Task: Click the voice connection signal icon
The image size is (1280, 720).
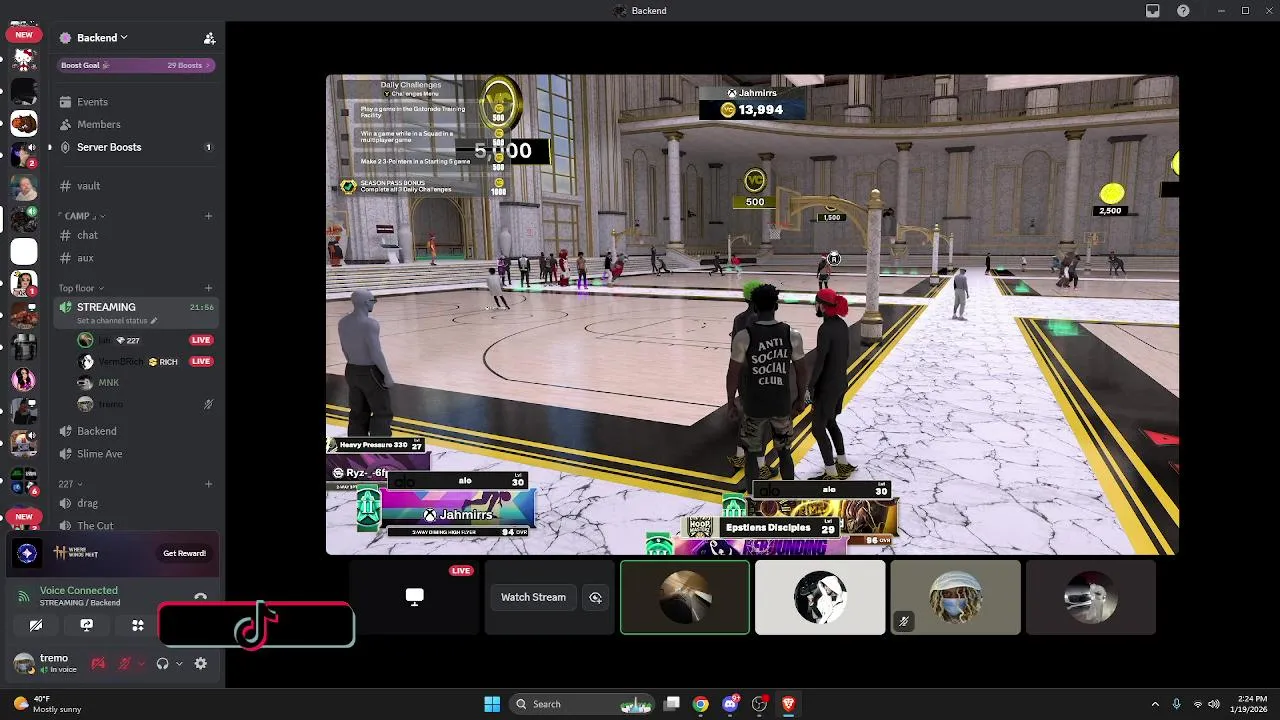Action: tap(24, 596)
